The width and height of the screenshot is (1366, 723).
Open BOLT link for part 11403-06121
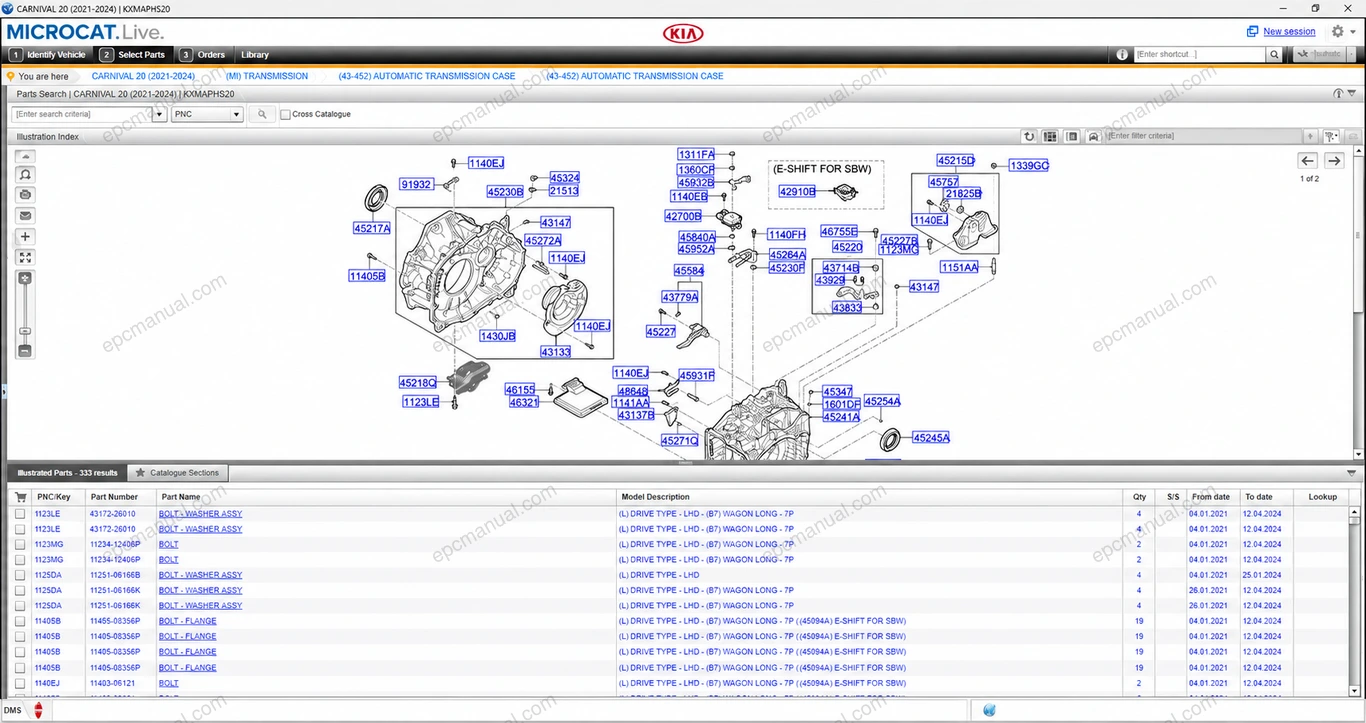point(169,683)
